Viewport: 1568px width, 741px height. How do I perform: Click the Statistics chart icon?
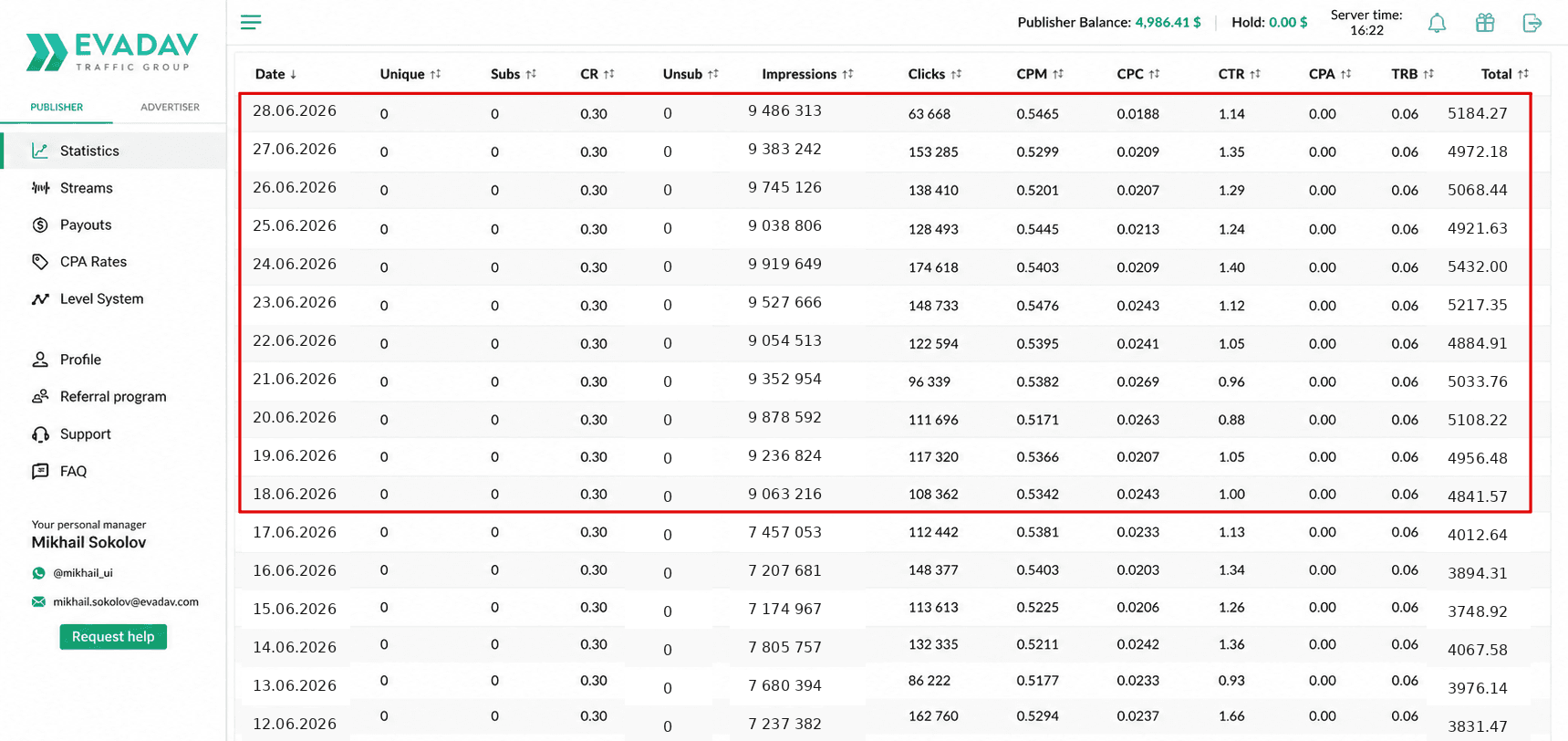pyautogui.click(x=40, y=151)
